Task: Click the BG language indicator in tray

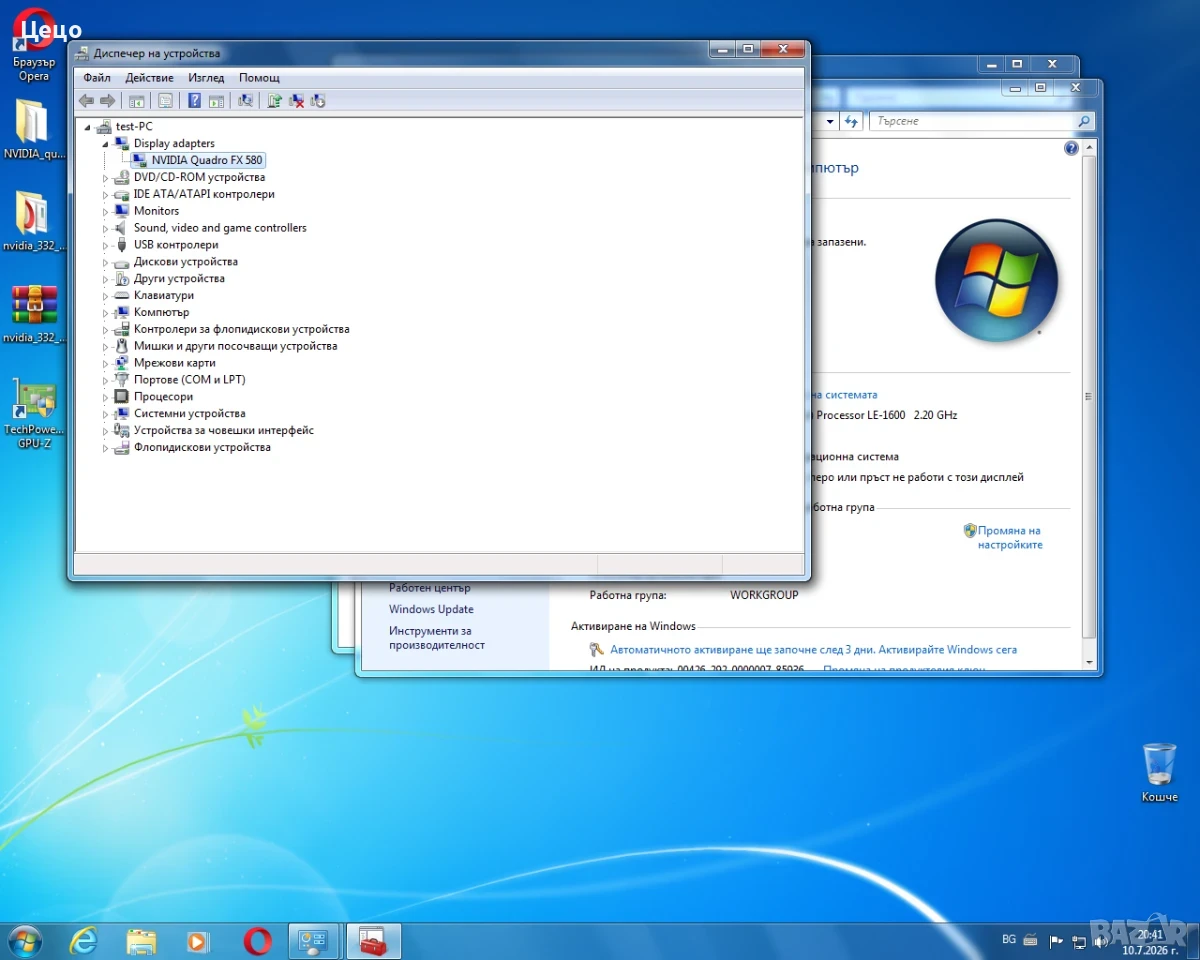Action: [1009, 940]
